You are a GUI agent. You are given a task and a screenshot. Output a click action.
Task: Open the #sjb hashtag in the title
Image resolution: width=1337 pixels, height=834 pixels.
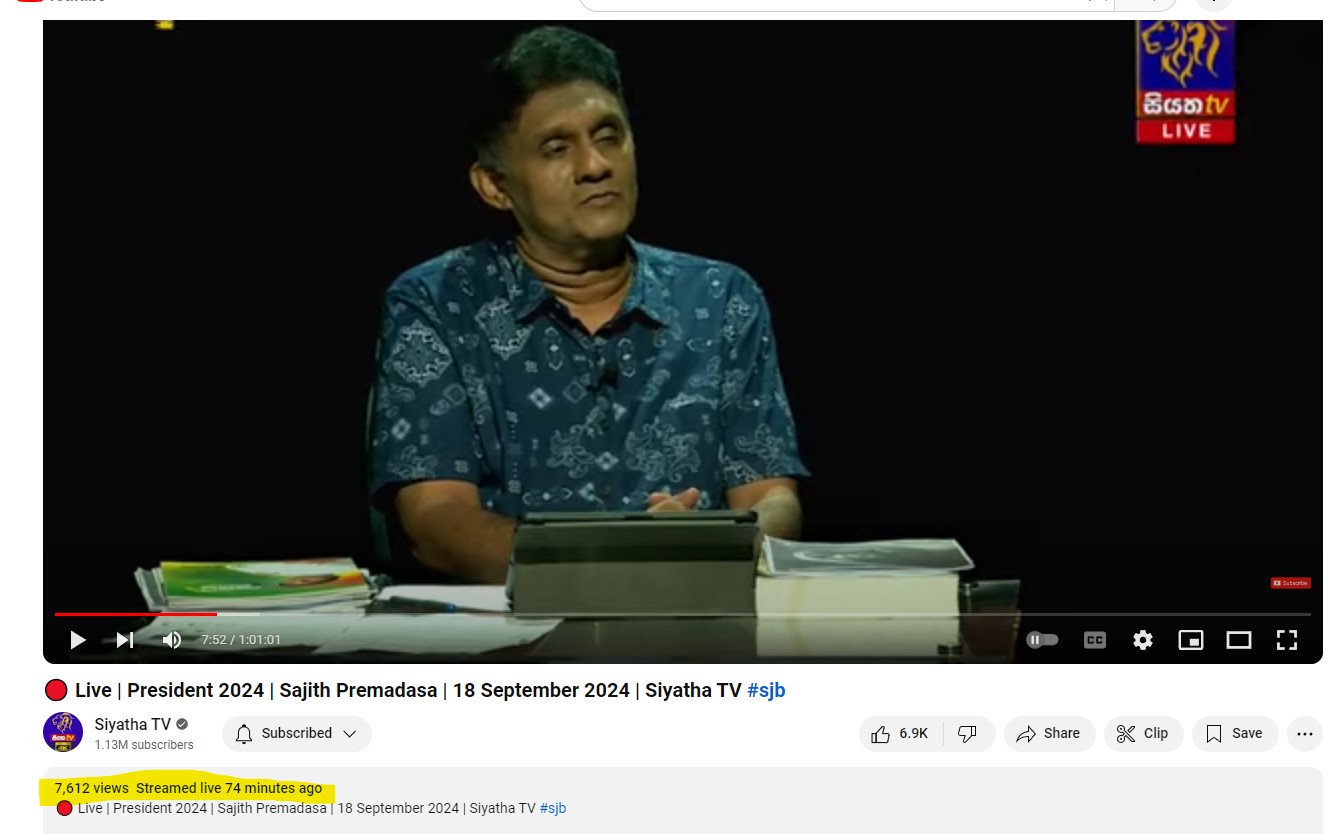coord(766,690)
